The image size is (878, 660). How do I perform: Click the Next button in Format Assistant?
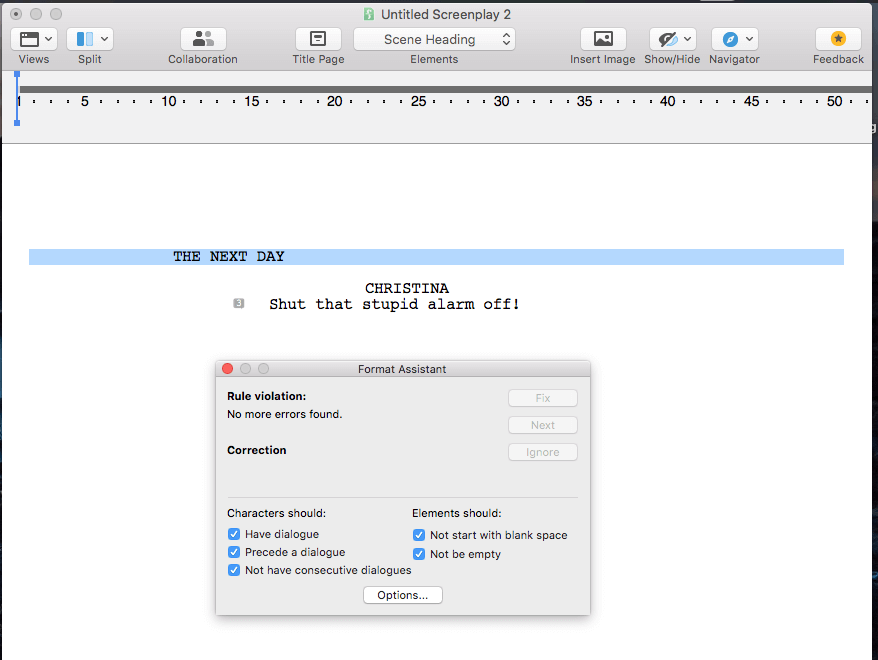tap(543, 425)
